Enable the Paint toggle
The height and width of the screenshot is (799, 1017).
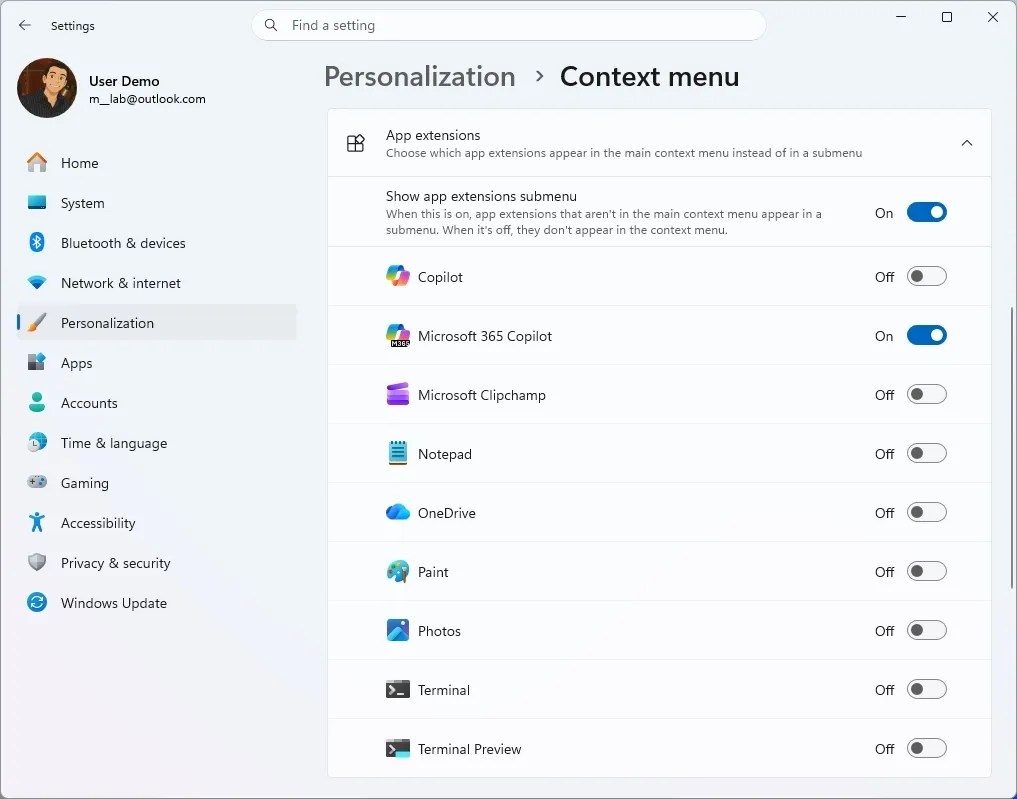926,571
